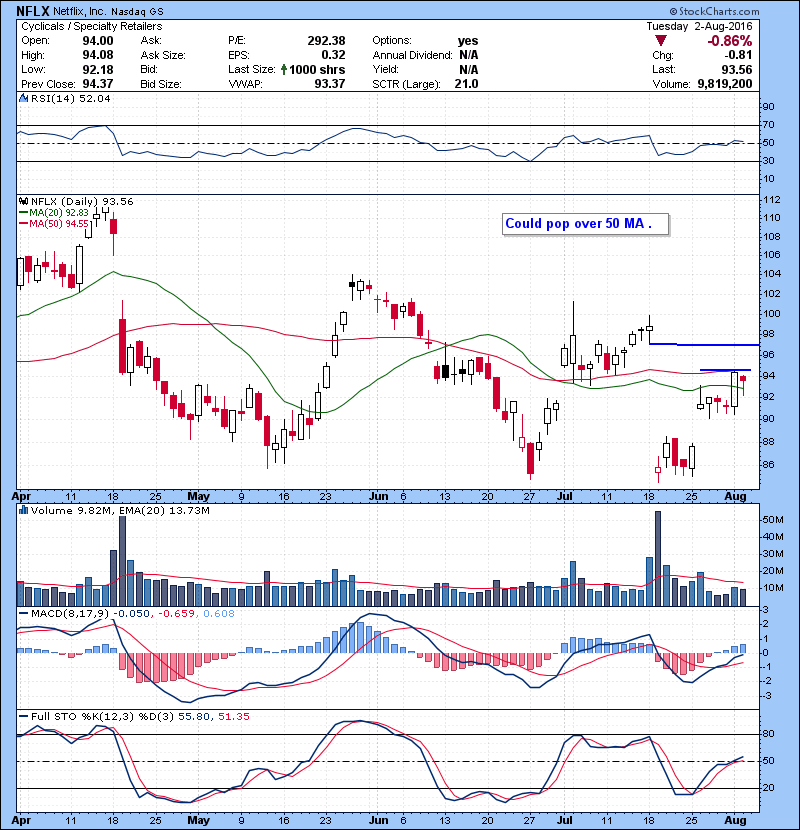
Task: Click the RSI(14) 52.04 label
Action: click(70, 98)
